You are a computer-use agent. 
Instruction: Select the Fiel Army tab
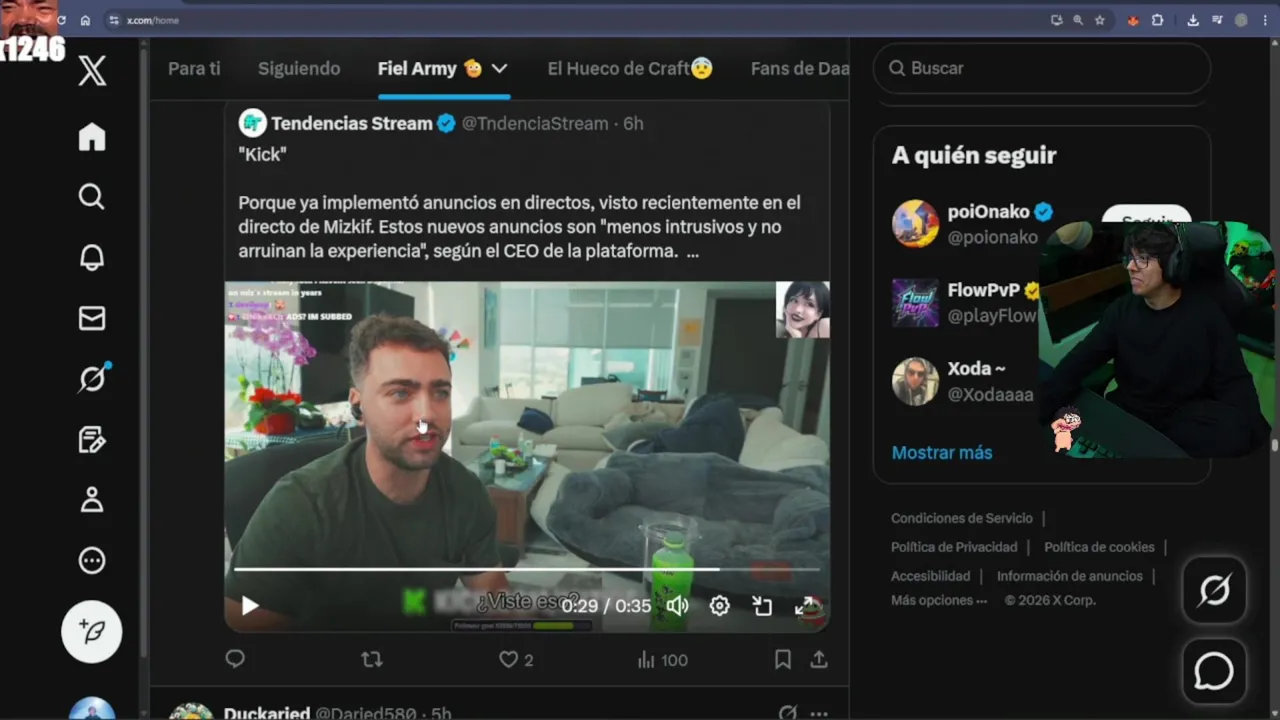tap(430, 68)
